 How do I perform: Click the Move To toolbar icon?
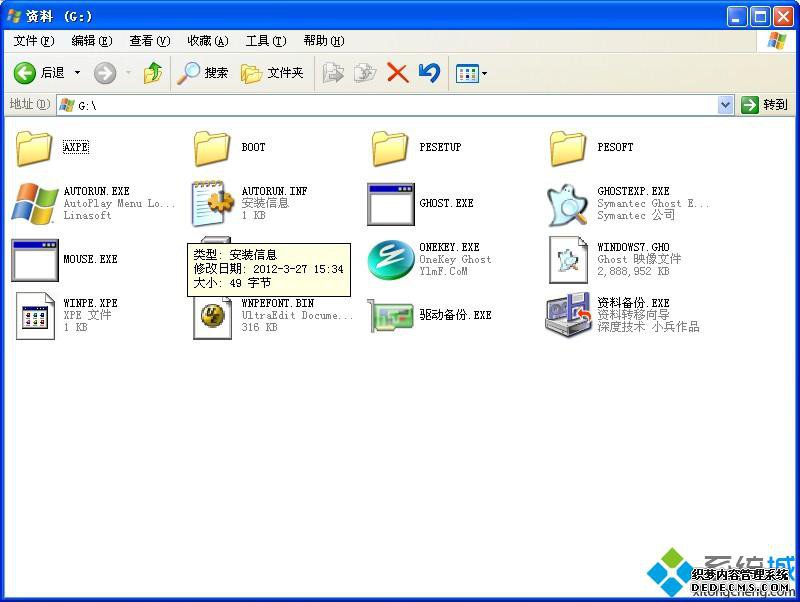coord(333,73)
